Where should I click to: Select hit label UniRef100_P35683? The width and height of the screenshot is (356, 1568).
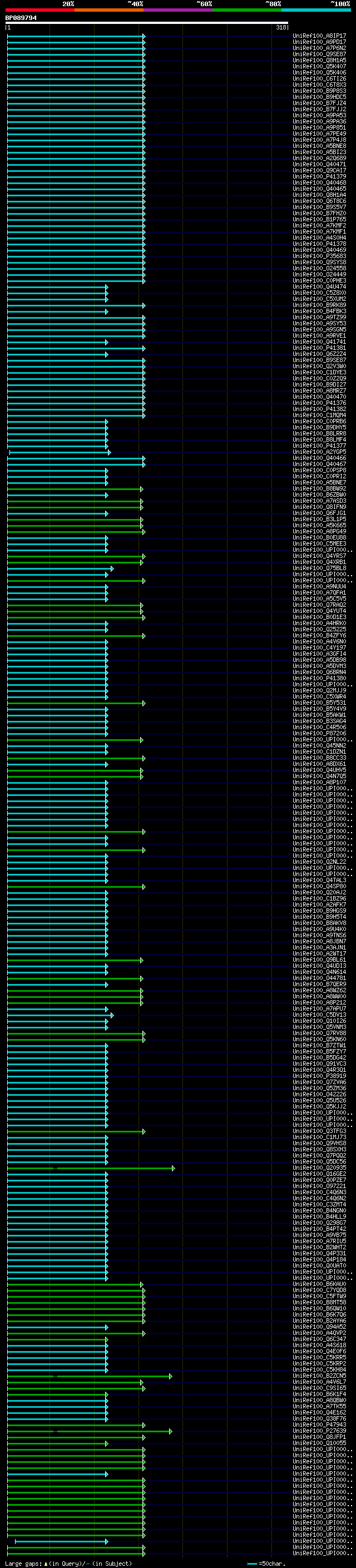319,256
